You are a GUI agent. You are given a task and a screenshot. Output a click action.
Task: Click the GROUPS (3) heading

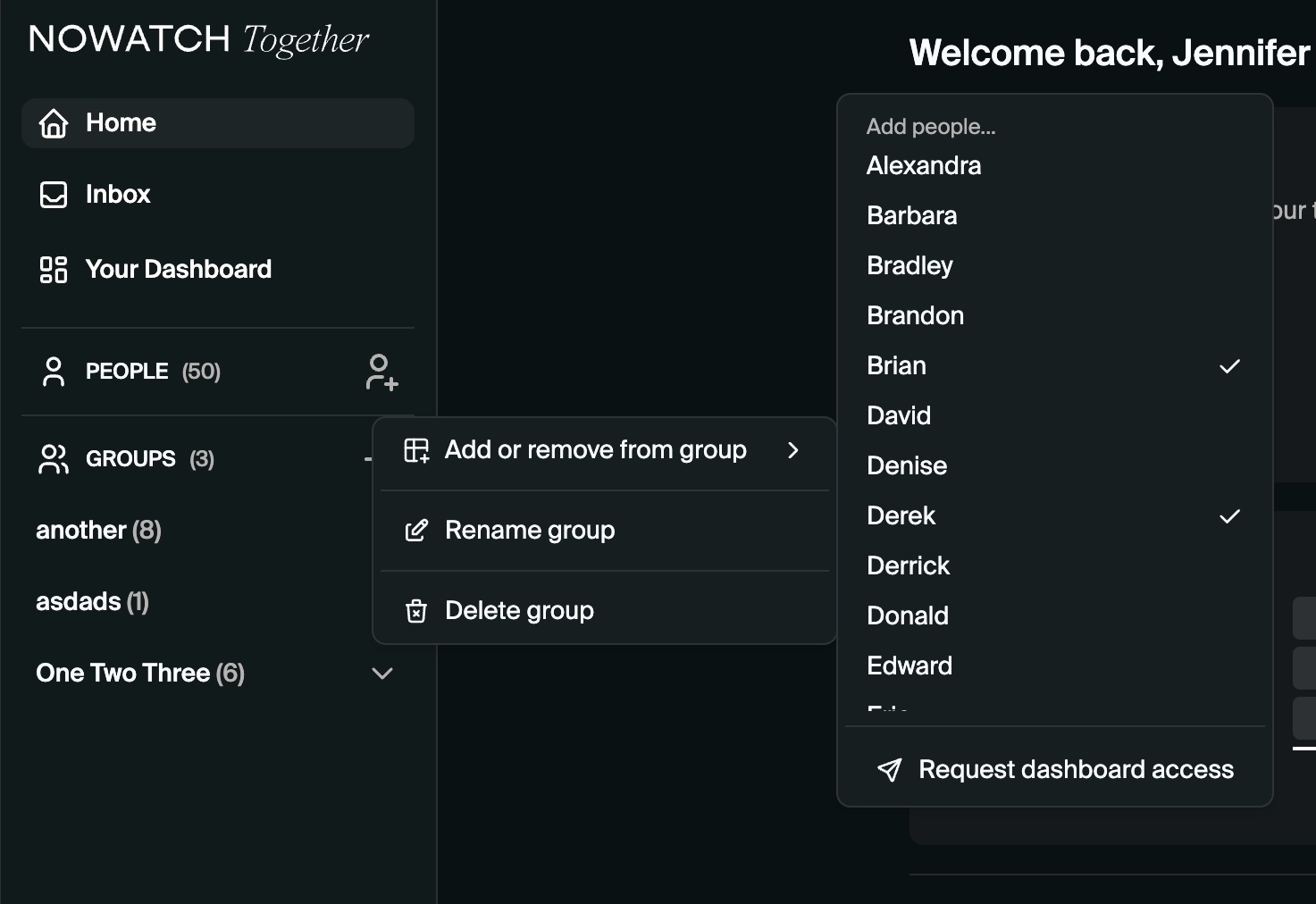tap(150, 459)
